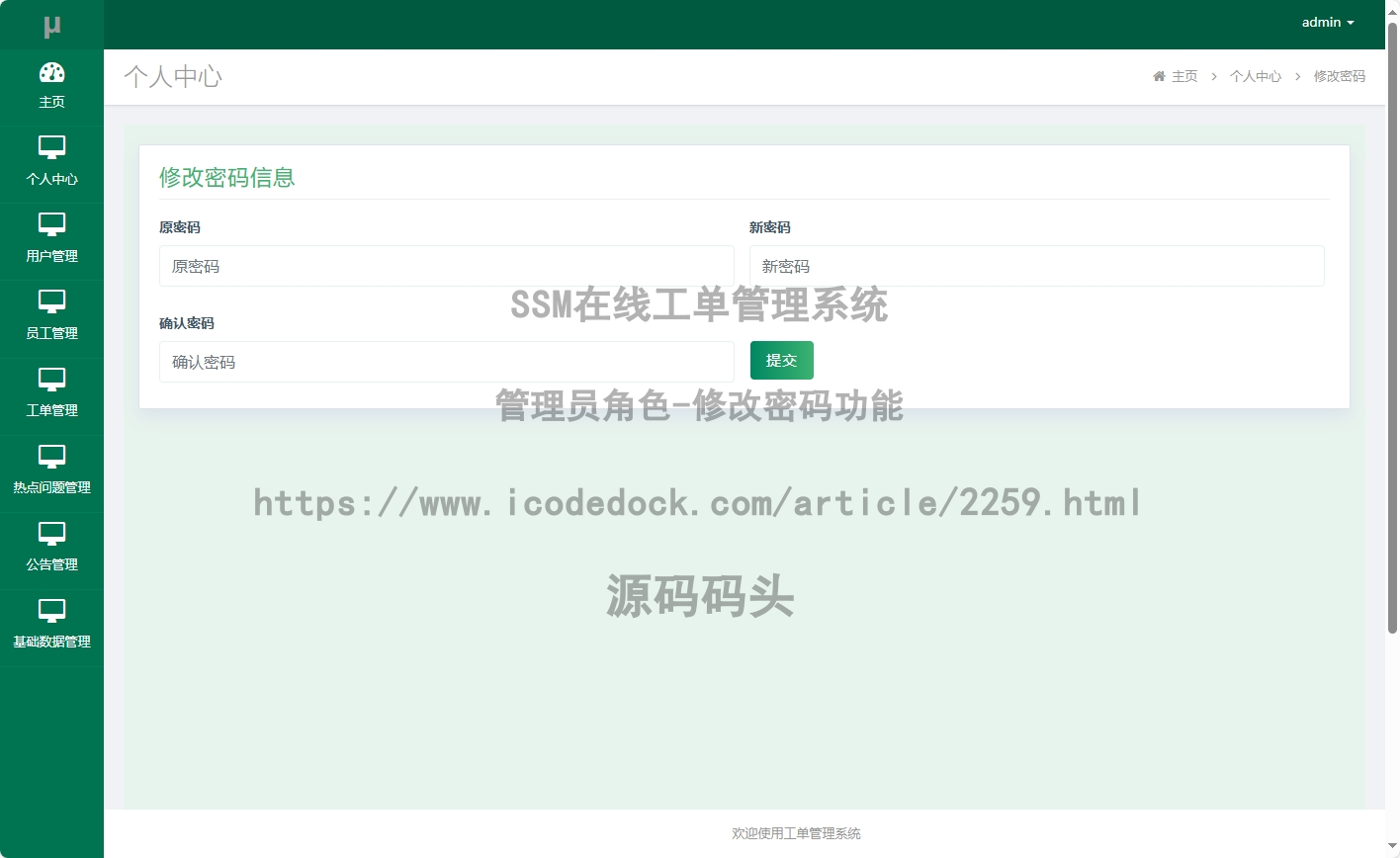
Task: Open 个人中心 monitor icon in sidebar
Action: click(x=51, y=147)
